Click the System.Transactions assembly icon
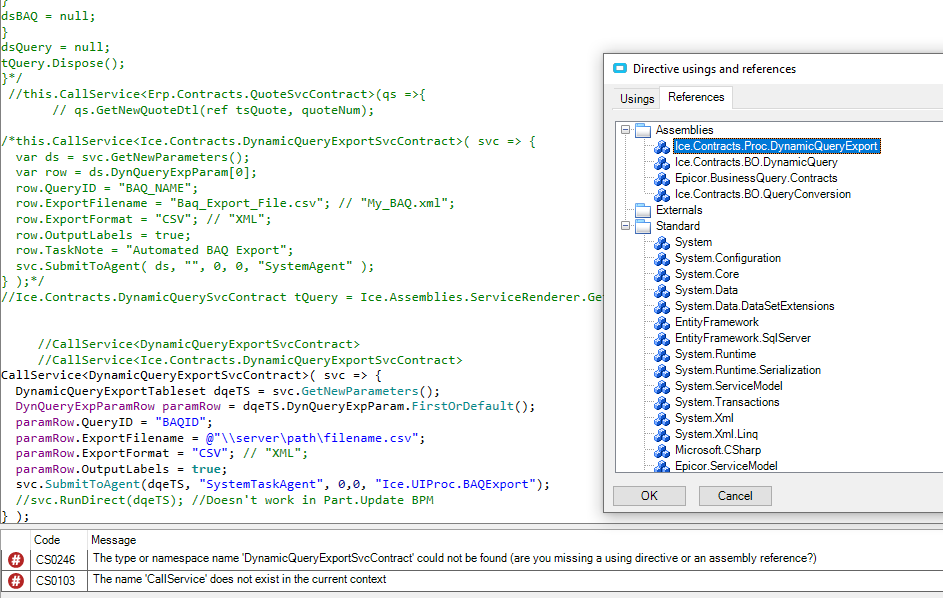Screen dimensions: 943x598 tap(662, 402)
